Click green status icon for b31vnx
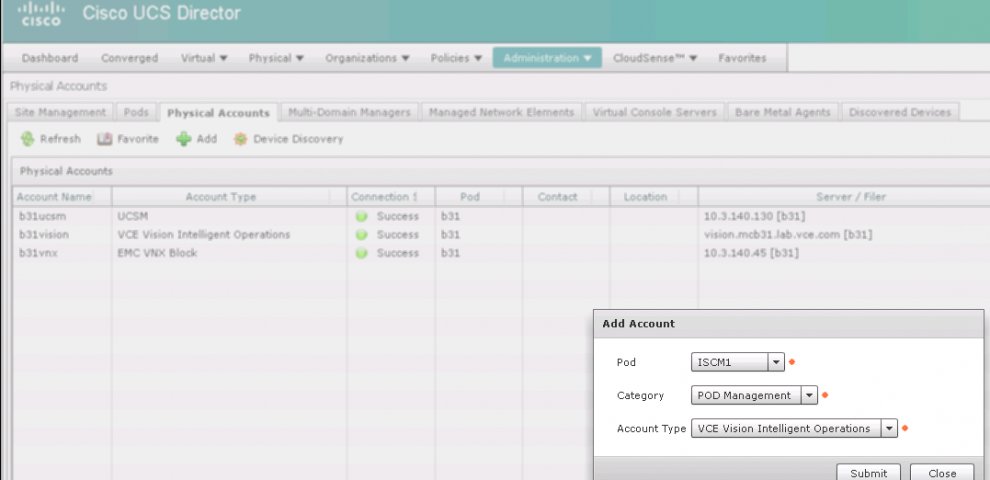 361,253
